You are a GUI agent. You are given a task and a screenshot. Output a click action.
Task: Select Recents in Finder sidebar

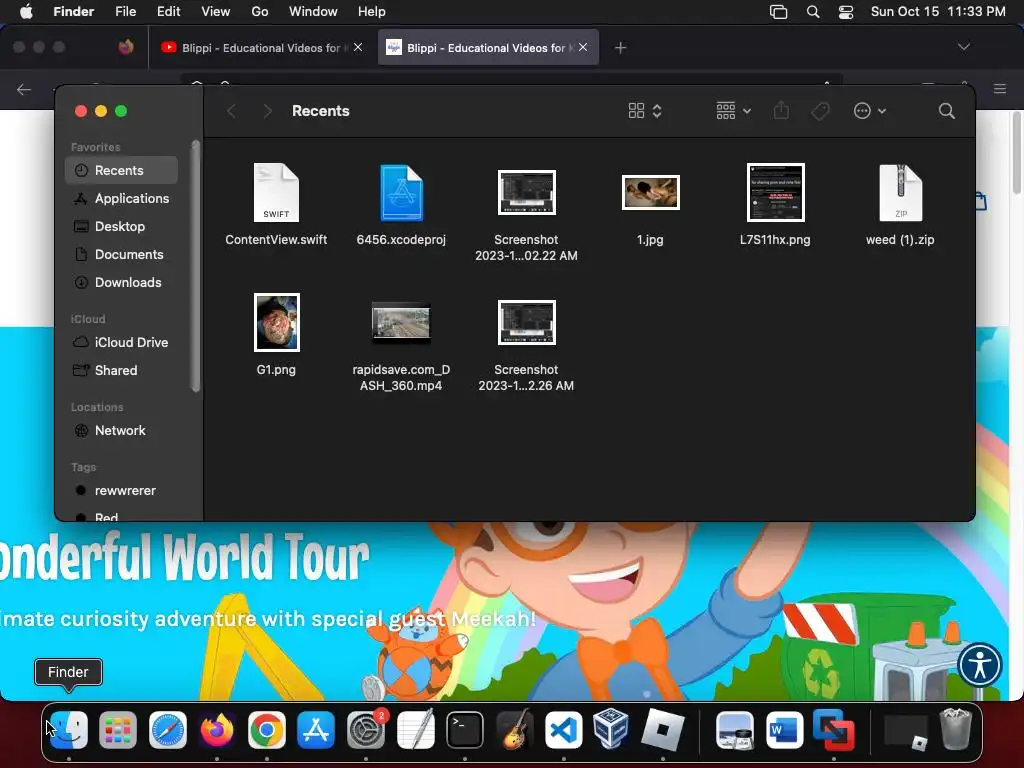coord(121,170)
